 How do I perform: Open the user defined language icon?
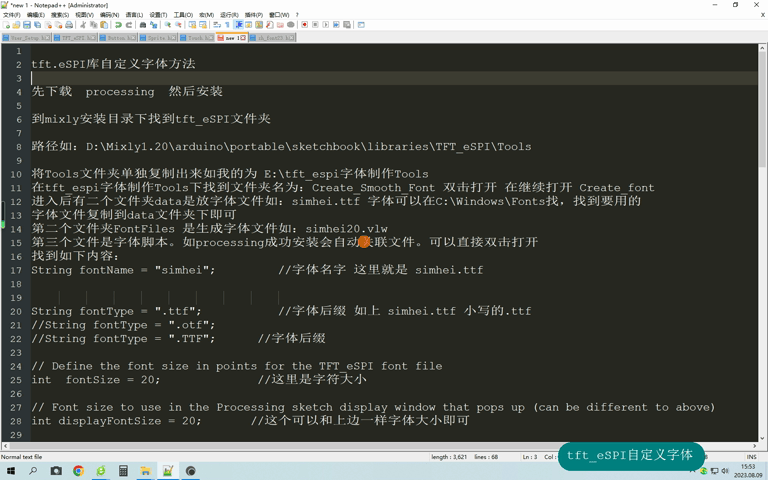248,24
